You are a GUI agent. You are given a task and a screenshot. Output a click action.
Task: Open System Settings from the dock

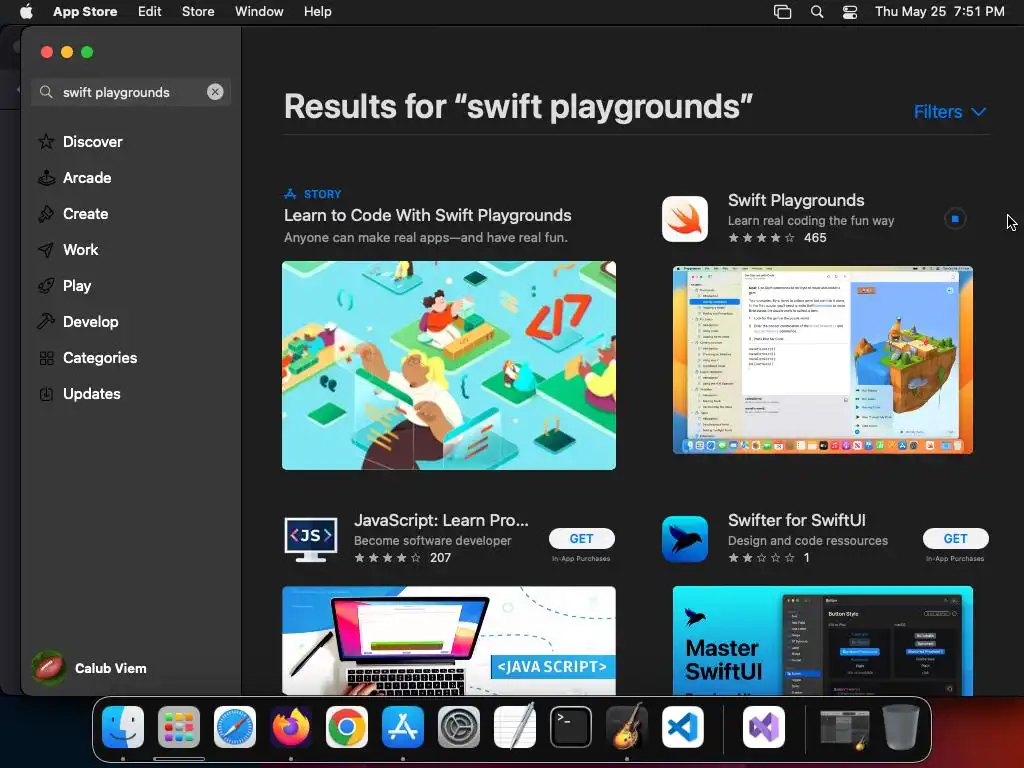pyautogui.click(x=458, y=727)
